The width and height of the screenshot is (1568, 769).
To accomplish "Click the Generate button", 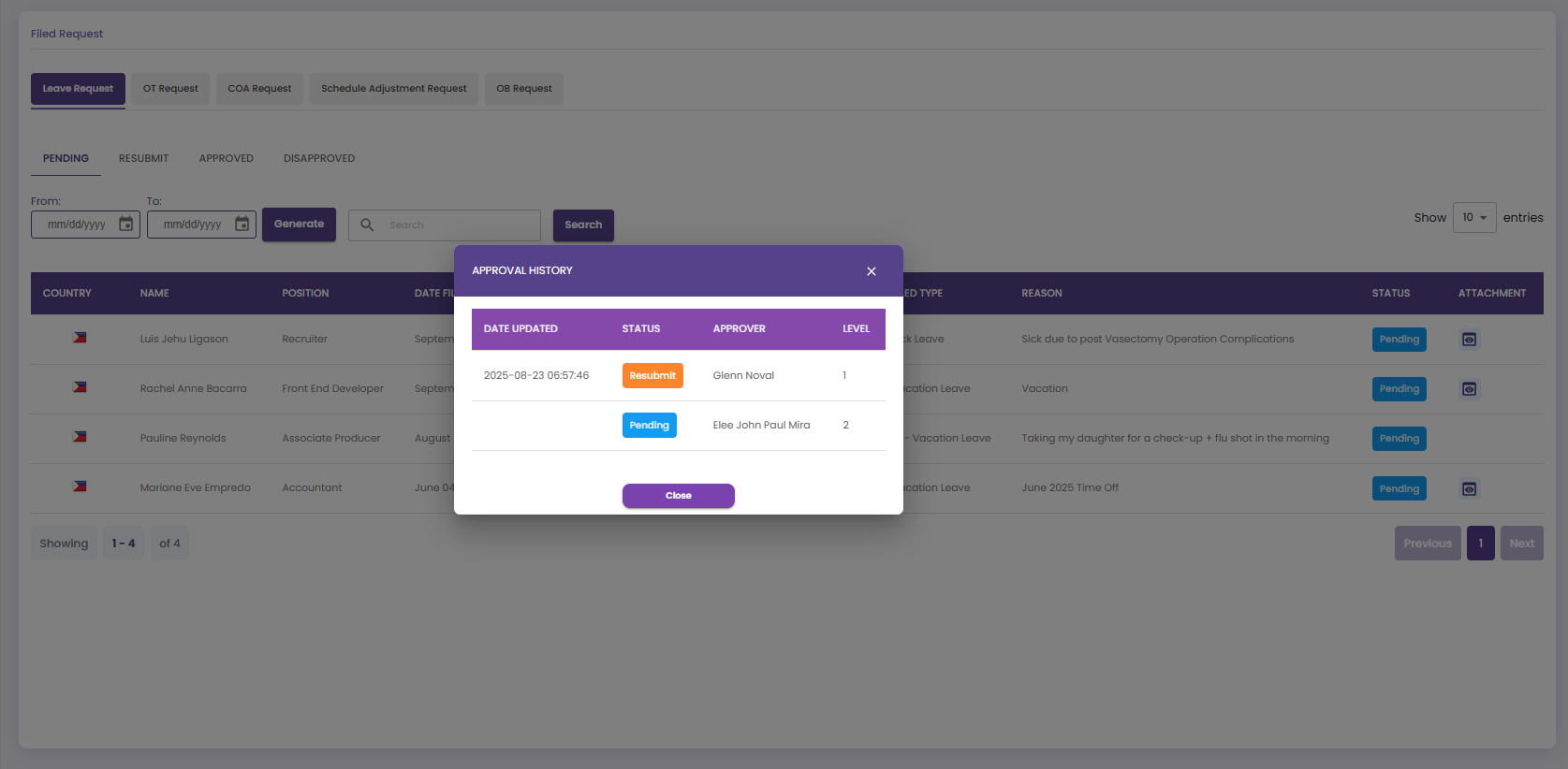I will (x=299, y=225).
